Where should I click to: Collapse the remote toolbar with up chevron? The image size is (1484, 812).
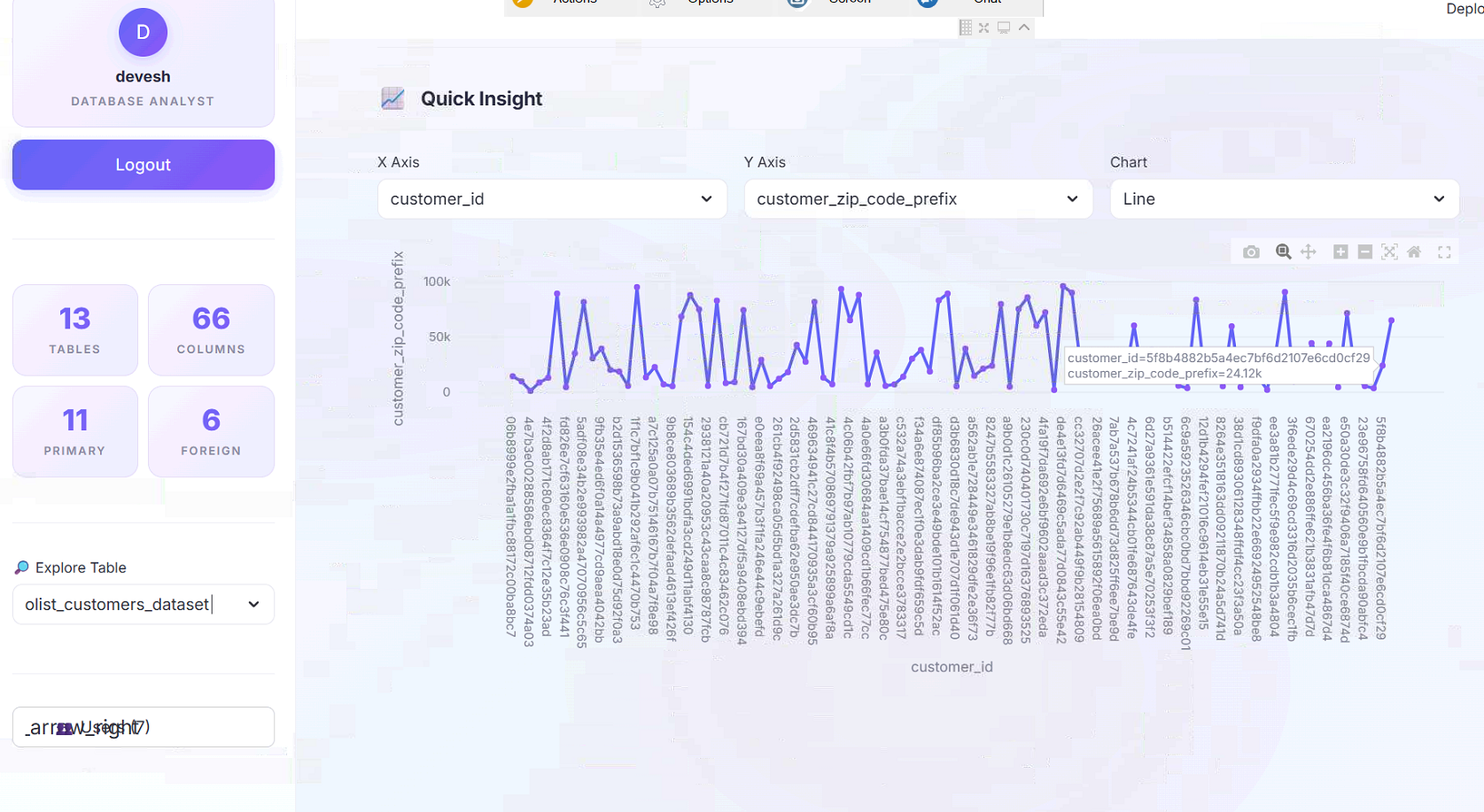click(x=1024, y=27)
